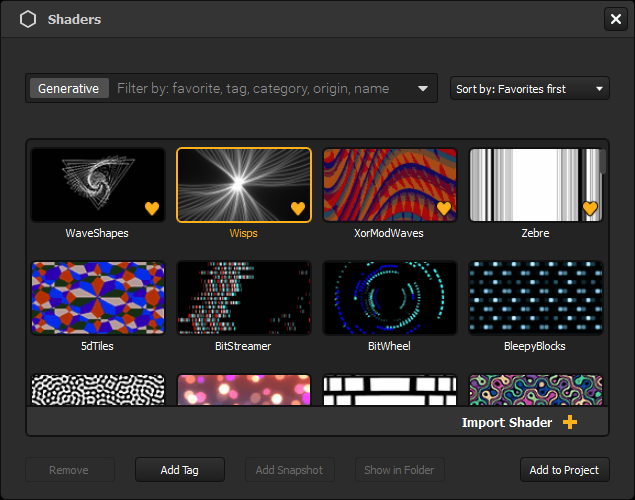This screenshot has width=635, height=500.
Task: Click the shader list scrollbar handle
Action: tap(603, 162)
